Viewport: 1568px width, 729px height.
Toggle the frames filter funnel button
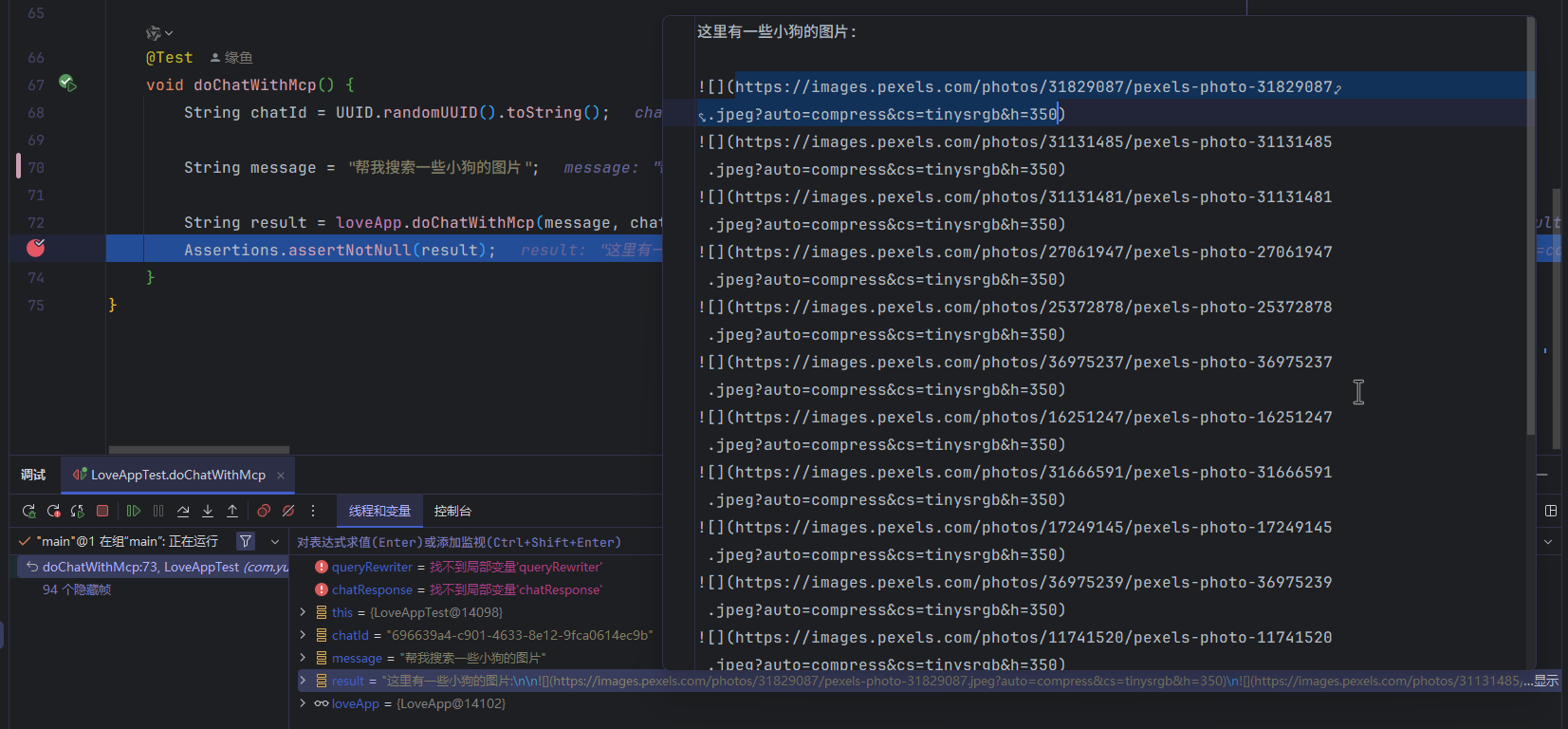point(246,541)
